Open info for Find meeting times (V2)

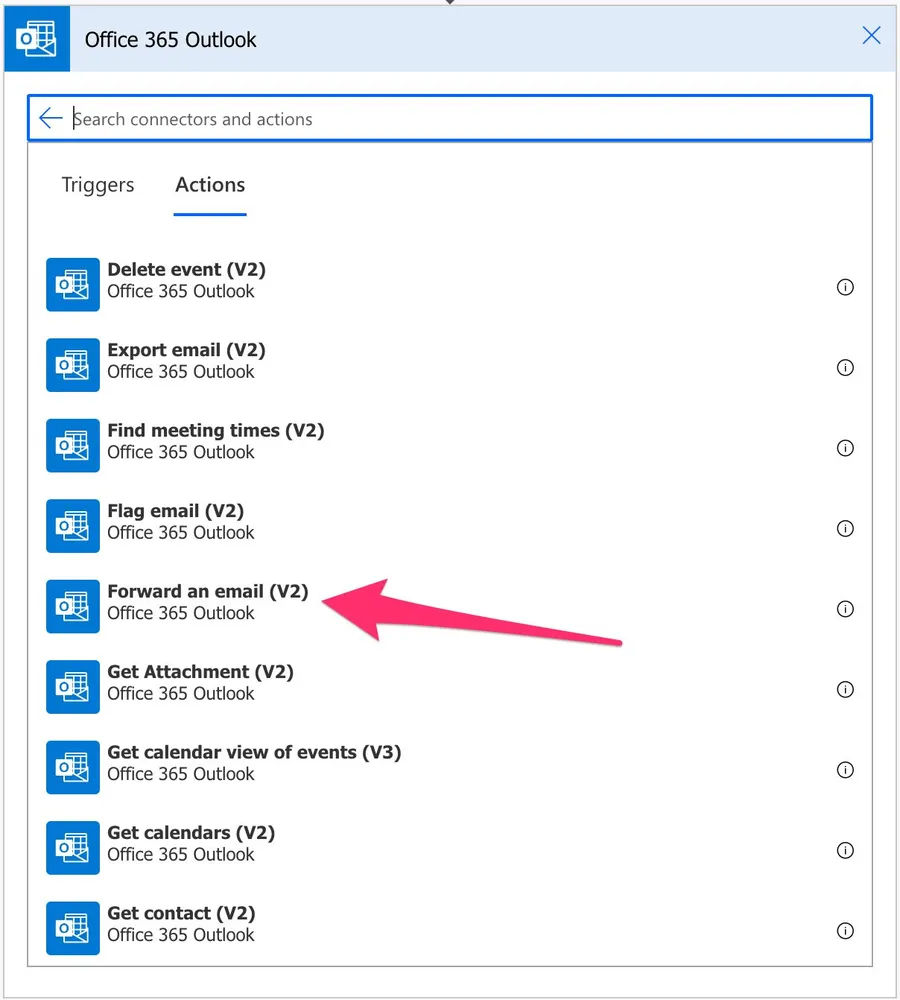(x=845, y=448)
